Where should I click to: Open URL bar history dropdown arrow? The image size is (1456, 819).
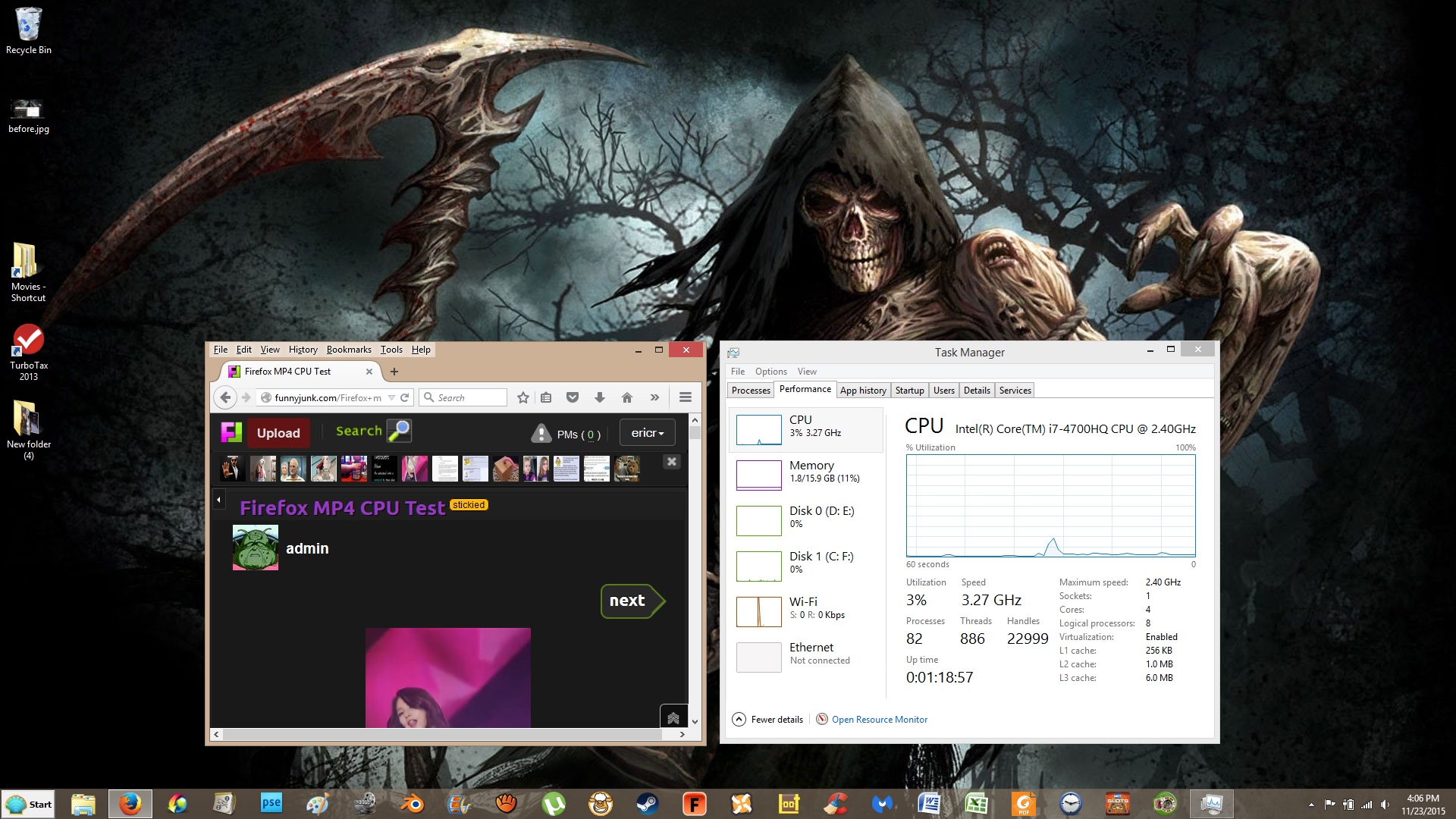coord(391,397)
